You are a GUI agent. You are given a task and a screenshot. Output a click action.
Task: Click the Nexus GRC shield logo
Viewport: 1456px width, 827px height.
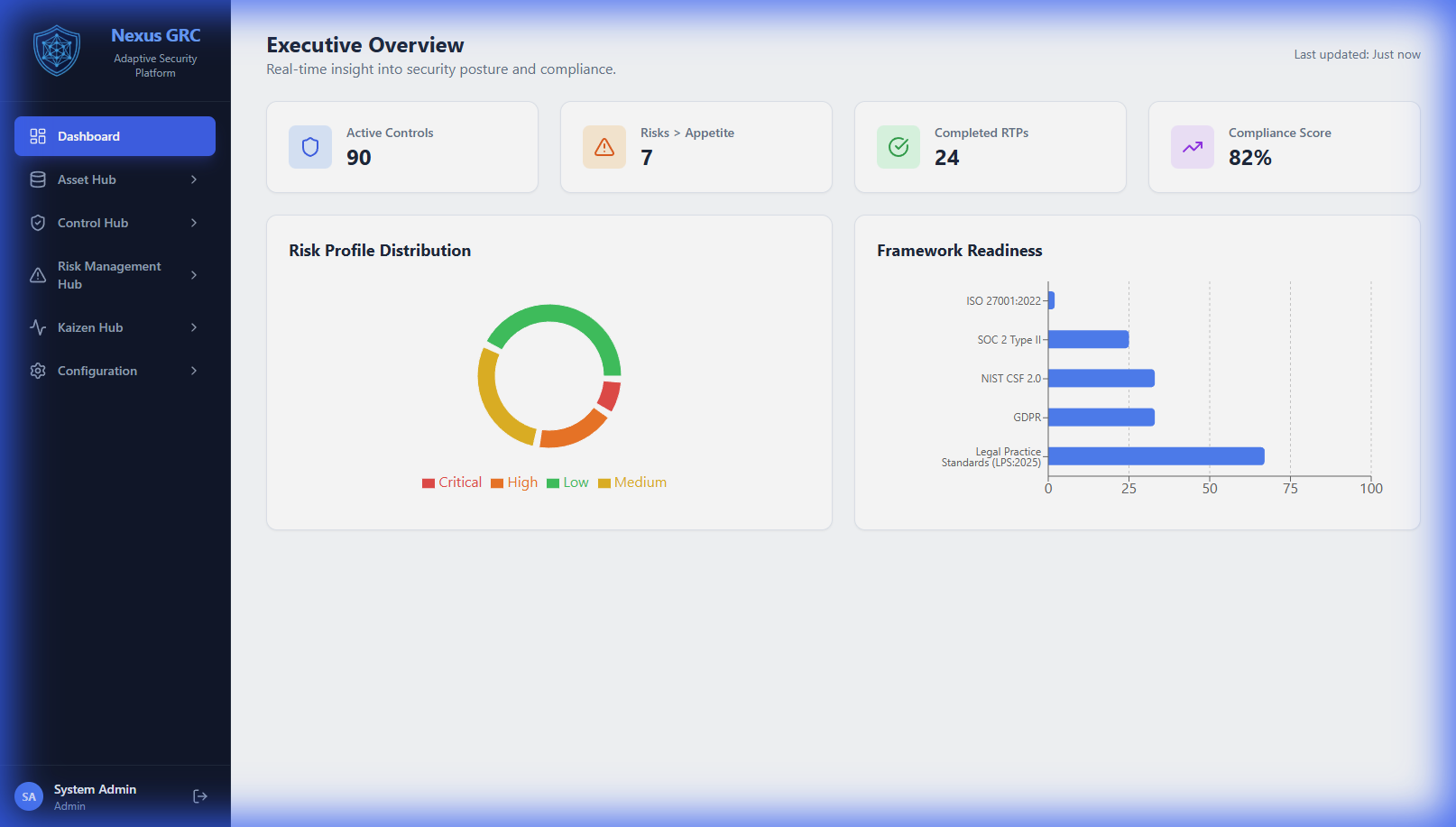click(x=56, y=51)
